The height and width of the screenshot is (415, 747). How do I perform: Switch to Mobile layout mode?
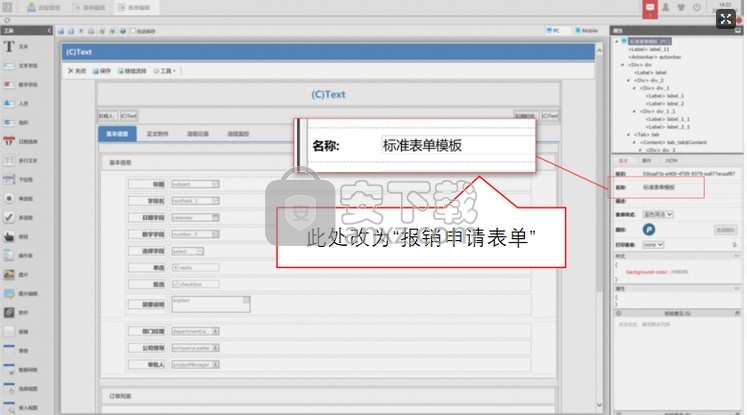click(586, 30)
